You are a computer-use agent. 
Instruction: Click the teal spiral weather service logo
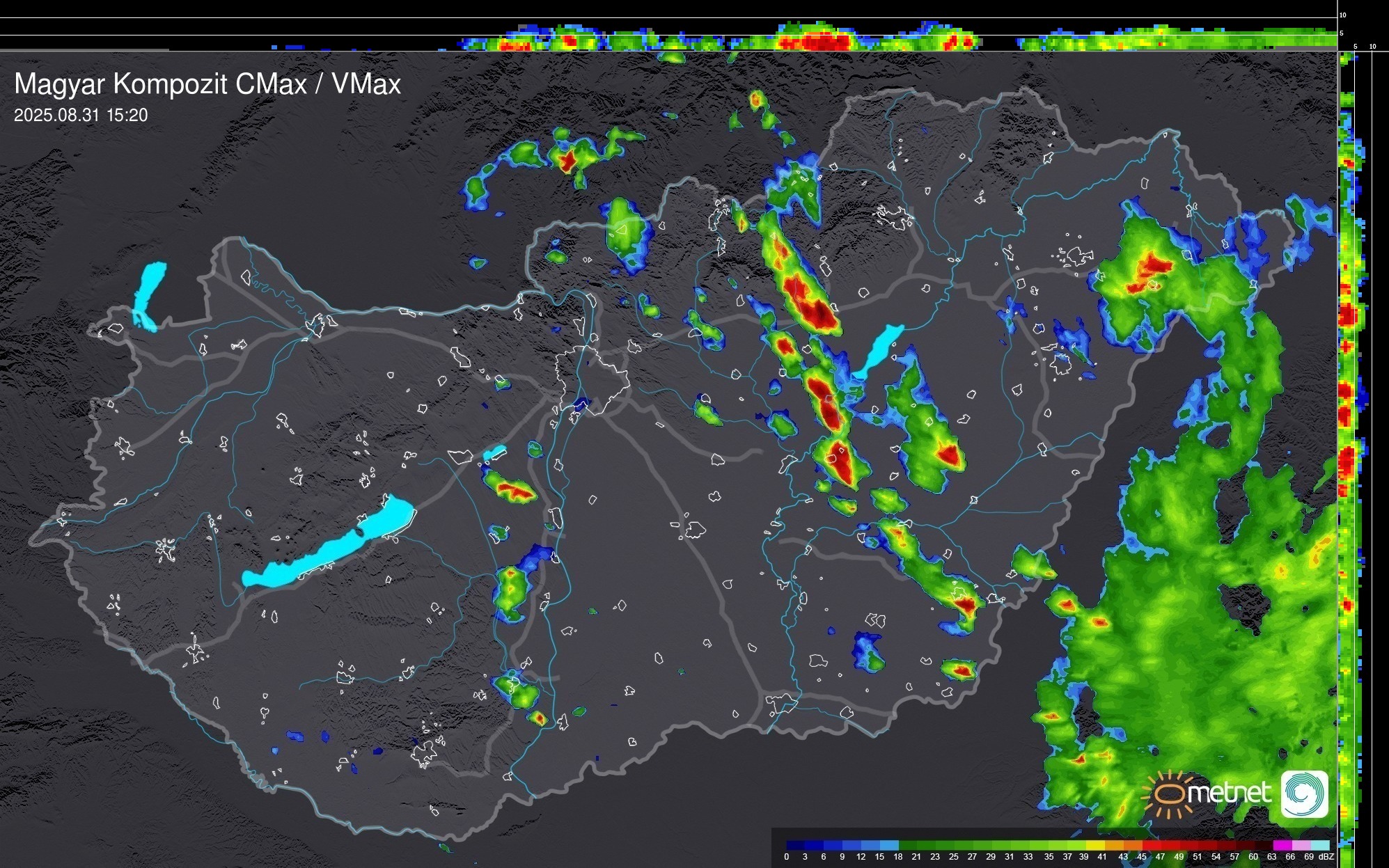[1304, 794]
